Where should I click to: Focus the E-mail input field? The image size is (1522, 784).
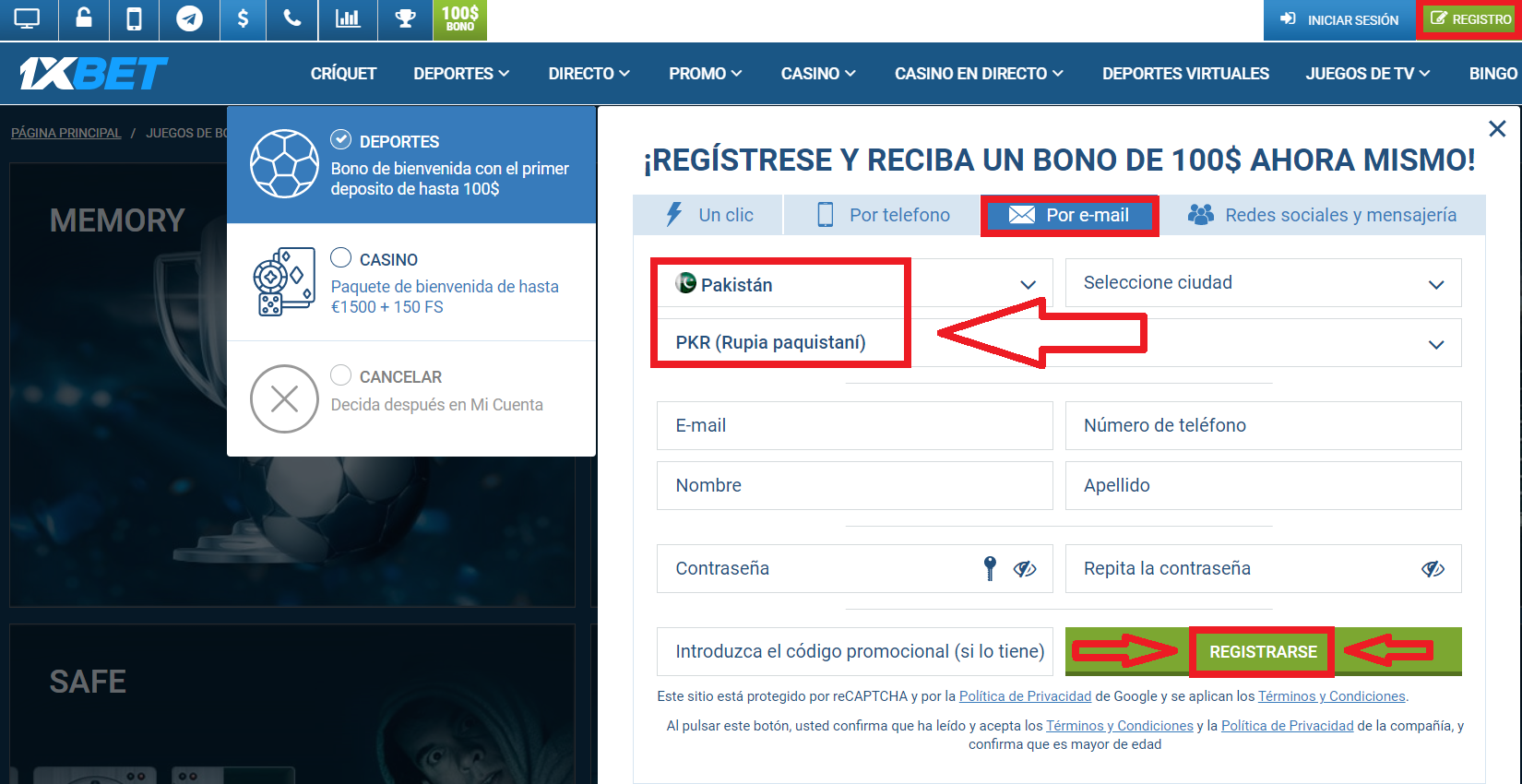(x=854, y=425)
